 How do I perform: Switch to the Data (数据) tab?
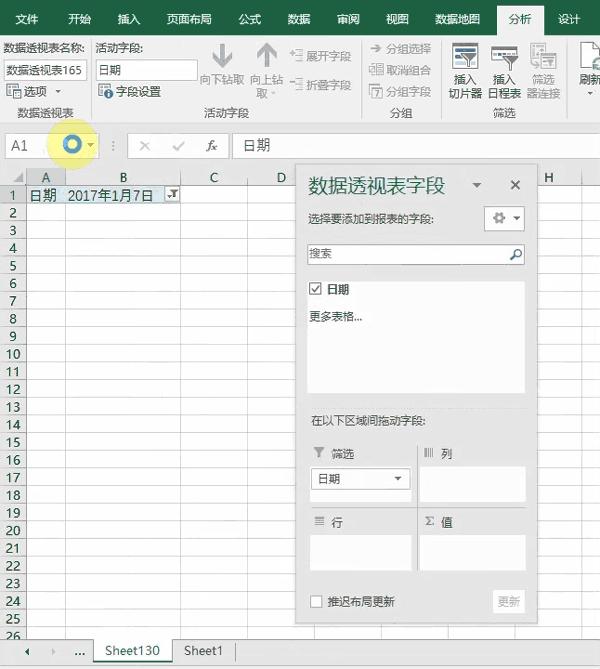[x=299, y=19]
